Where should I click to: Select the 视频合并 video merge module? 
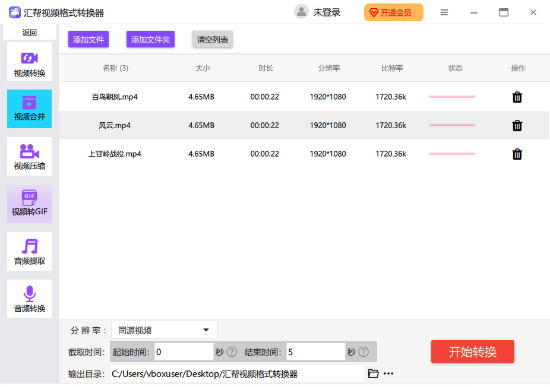pos(29,109)
